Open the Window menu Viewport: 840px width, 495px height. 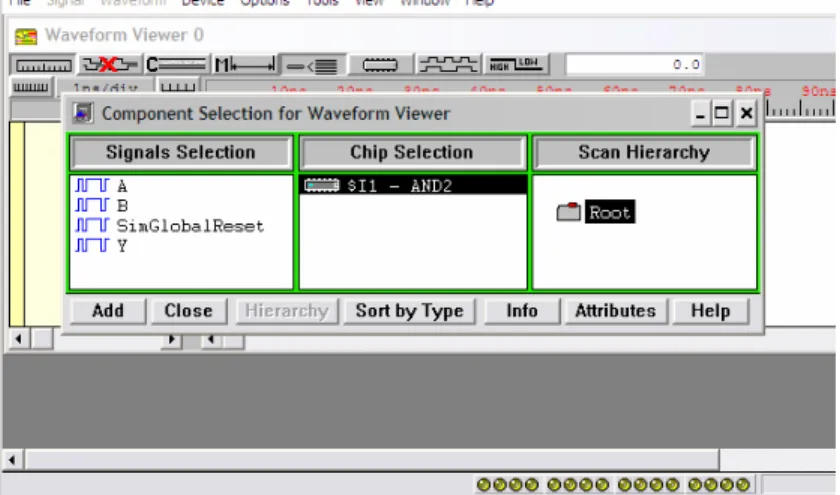pos(425,3)
